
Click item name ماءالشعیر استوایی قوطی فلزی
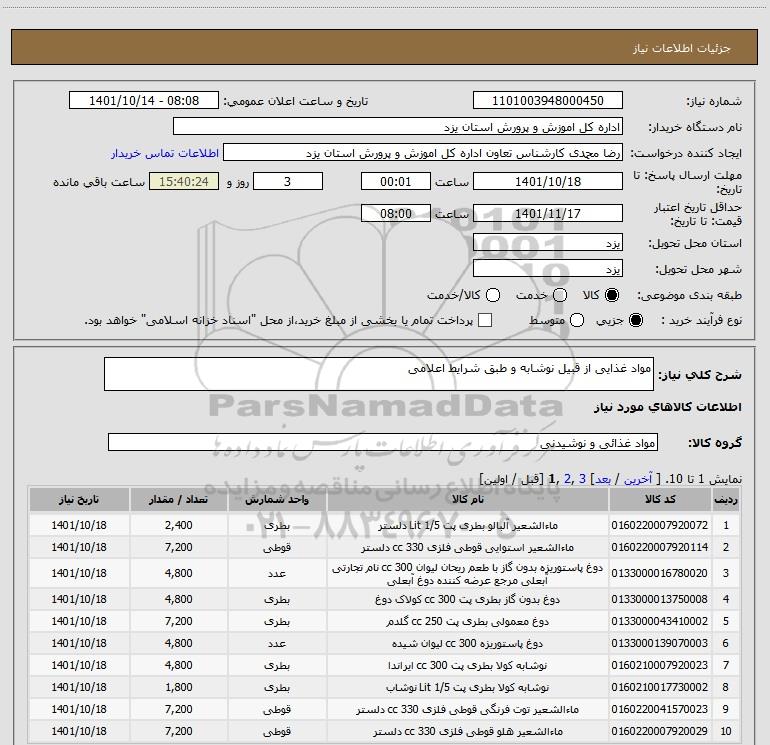[x=468, y=547]
